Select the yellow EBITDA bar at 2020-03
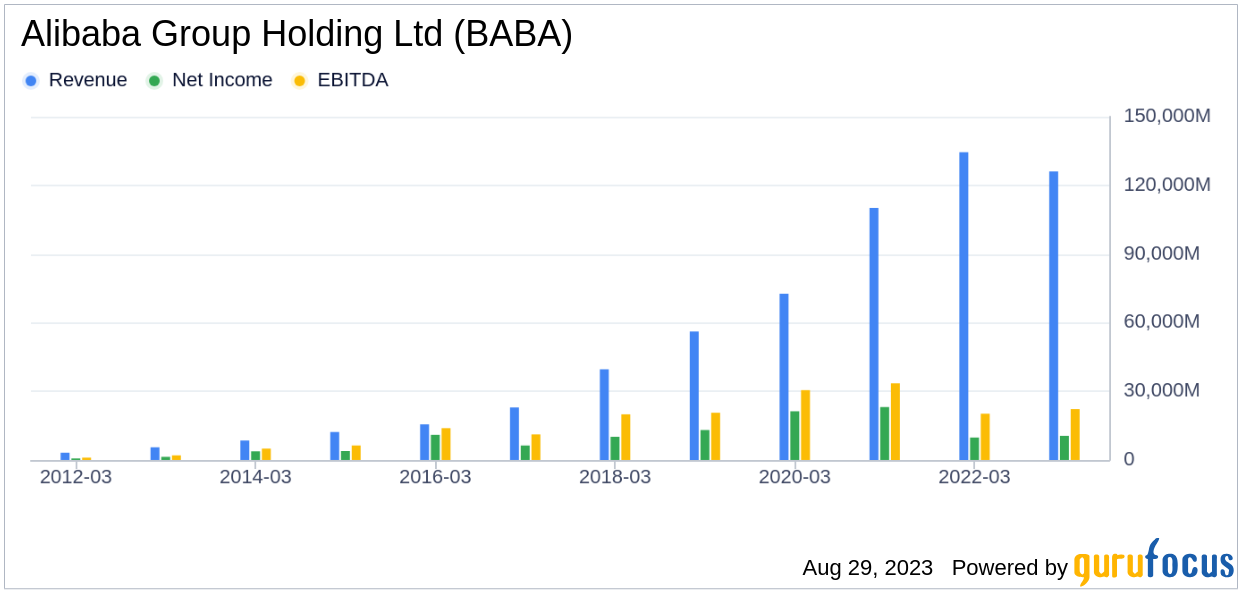This screenshot has width=1242, height=593. click(806, 425)
